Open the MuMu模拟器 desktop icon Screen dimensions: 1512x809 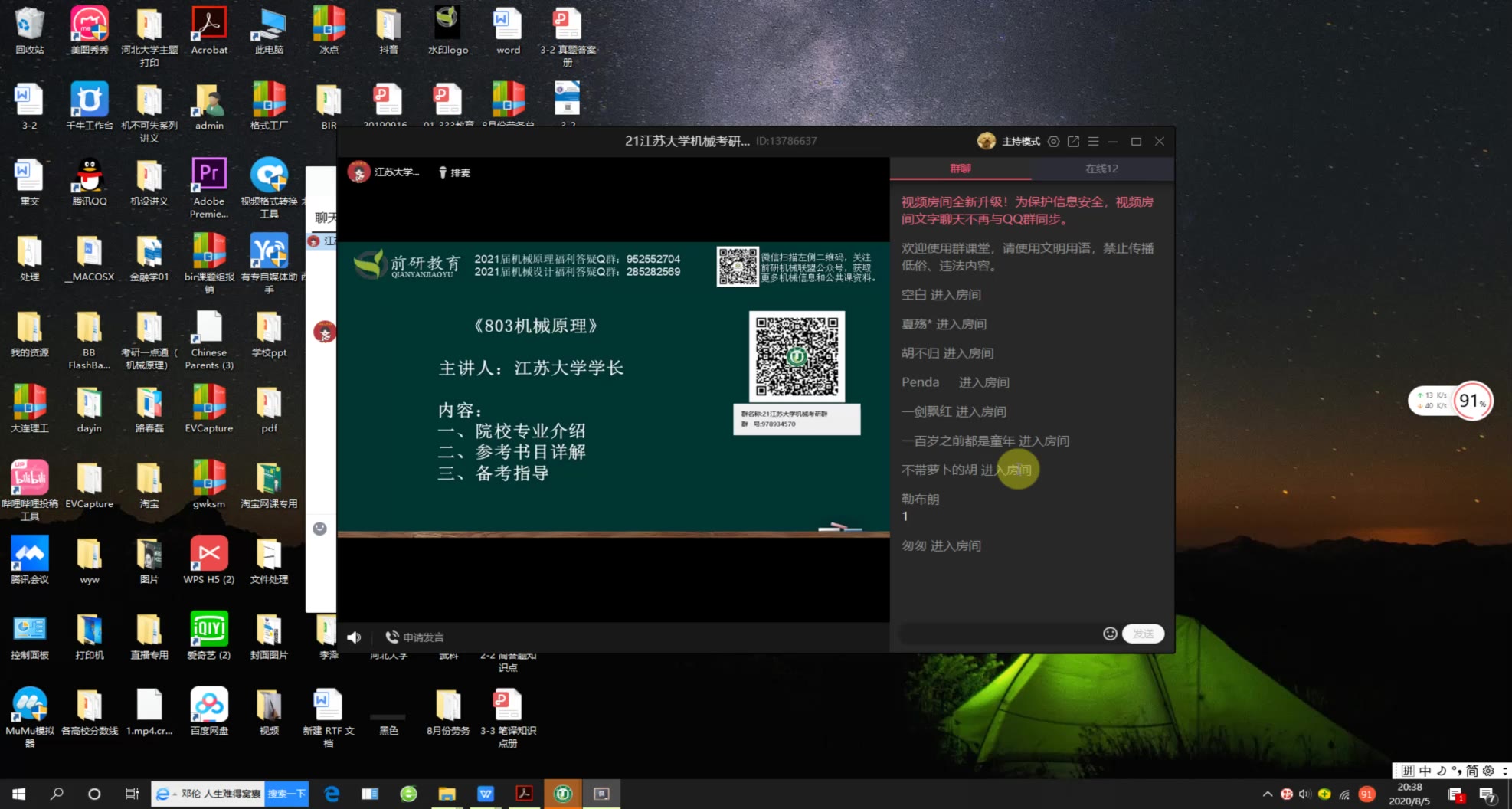(x=29, y=717)
